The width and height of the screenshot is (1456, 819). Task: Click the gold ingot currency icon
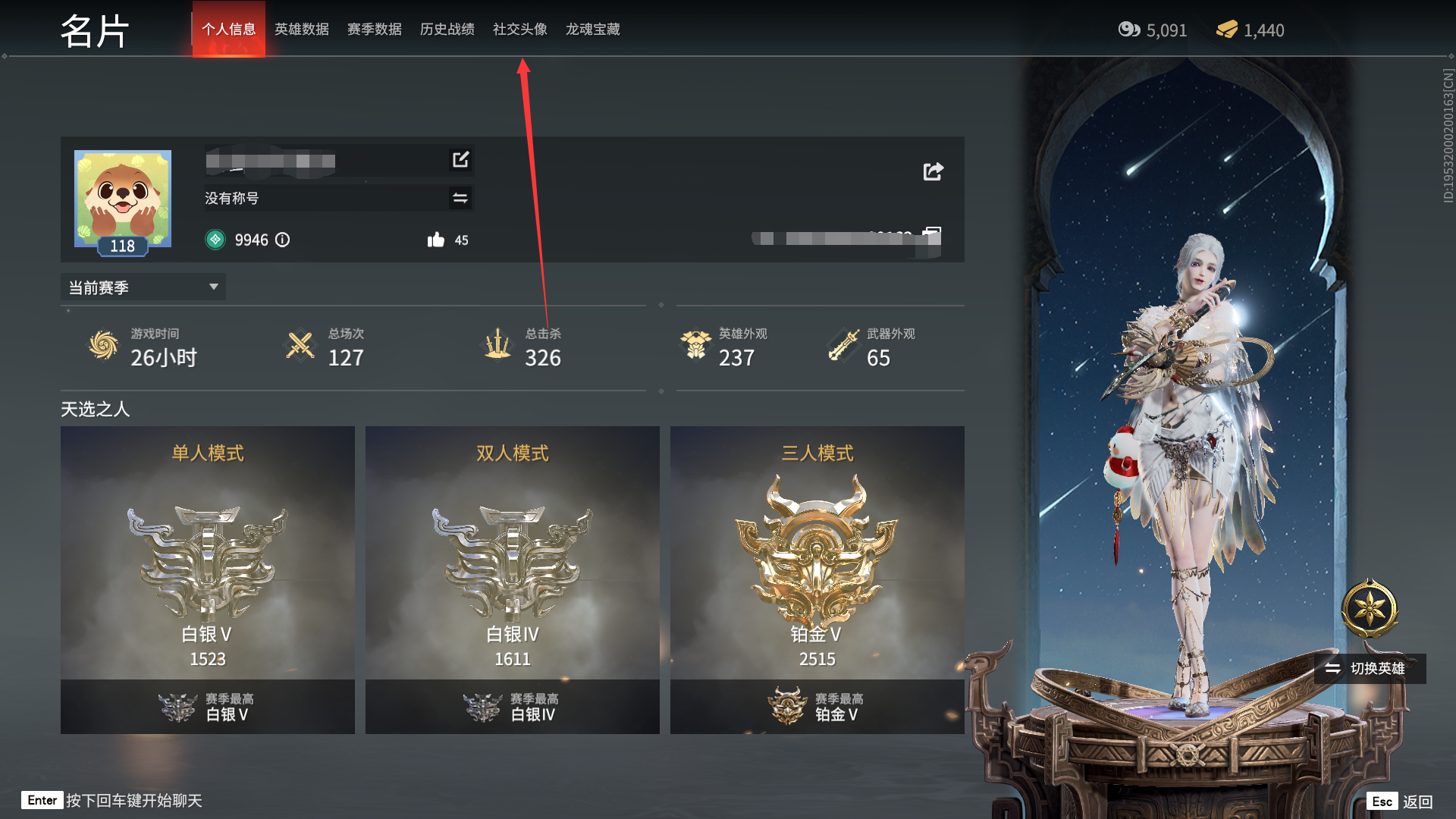tap(1227, 30)
